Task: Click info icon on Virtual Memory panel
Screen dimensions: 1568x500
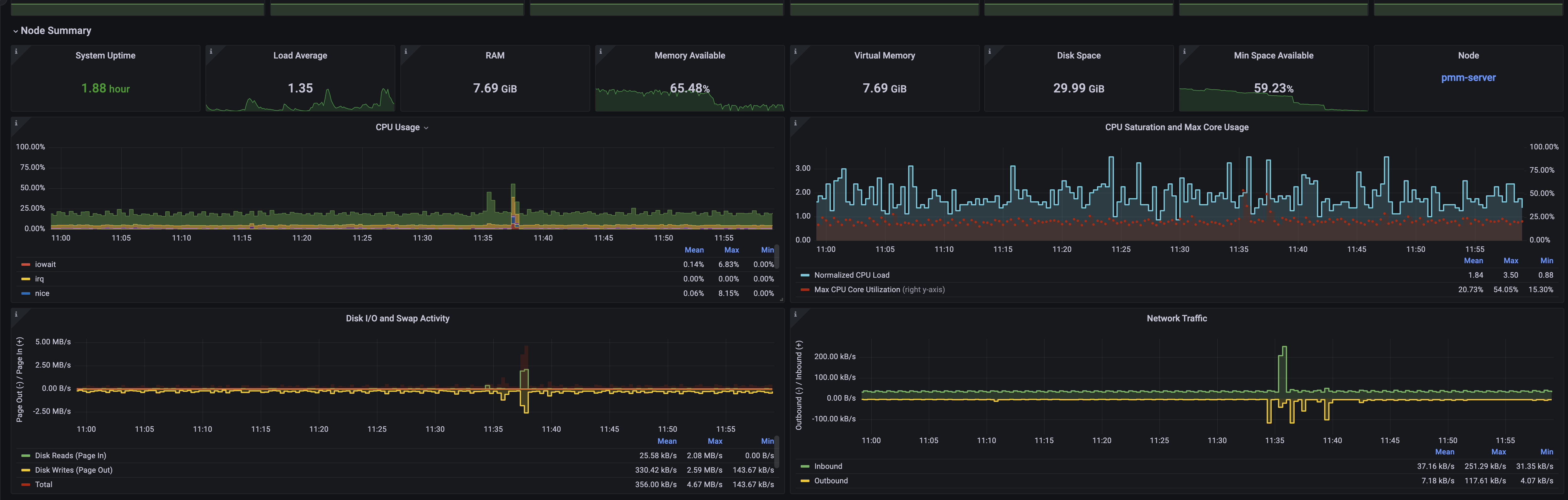Action: coord(796,52)
